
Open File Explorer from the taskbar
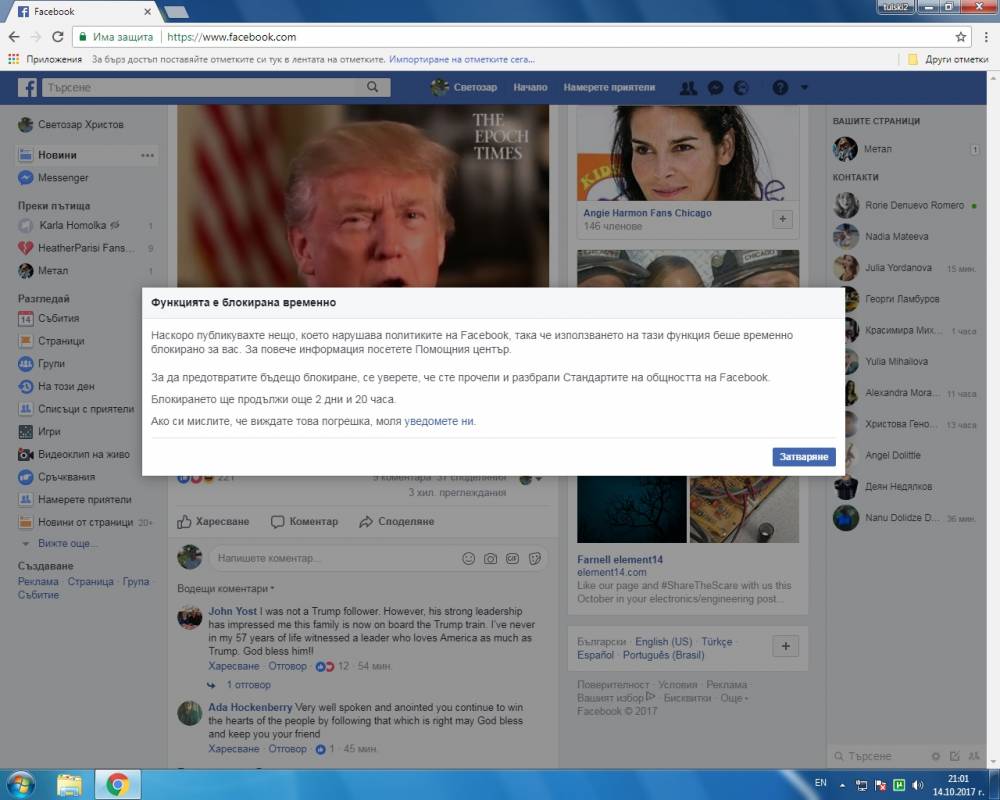point(69,784)
